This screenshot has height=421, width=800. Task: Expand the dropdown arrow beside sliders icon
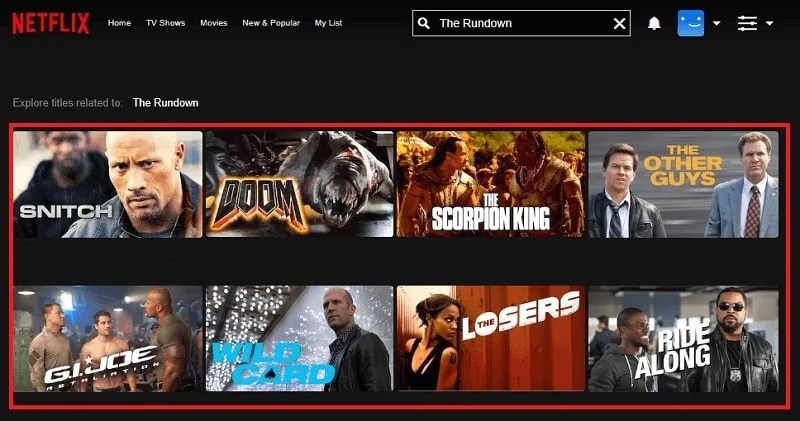tap(769, 23)
